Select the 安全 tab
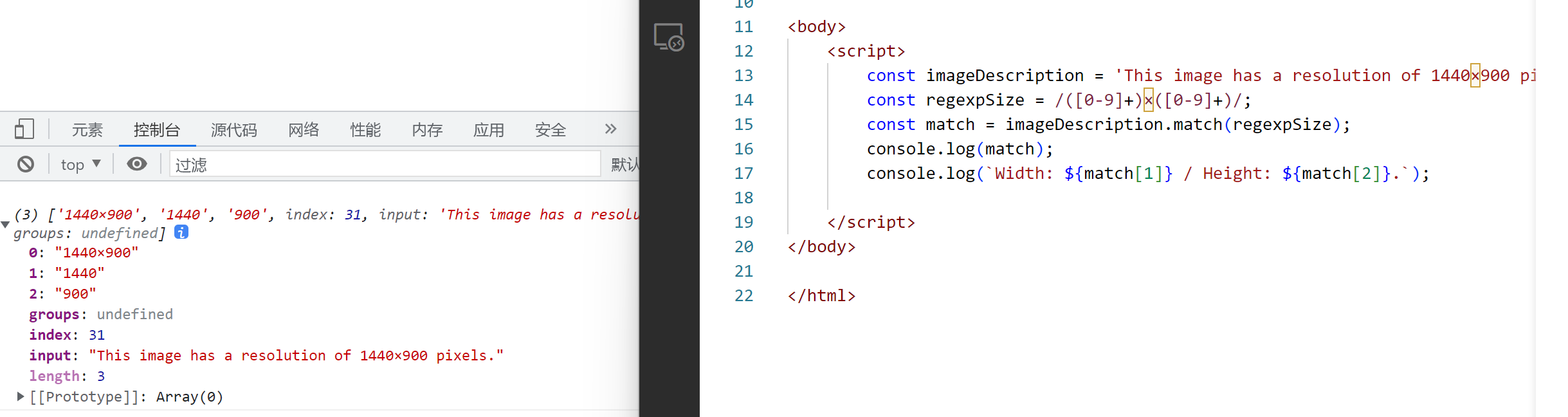 pos(551,130)
